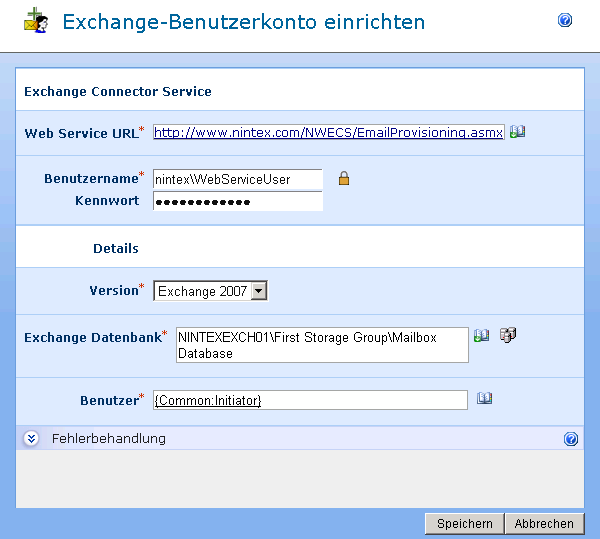Click the Exchange user account header icon

(x=36, y=21)
